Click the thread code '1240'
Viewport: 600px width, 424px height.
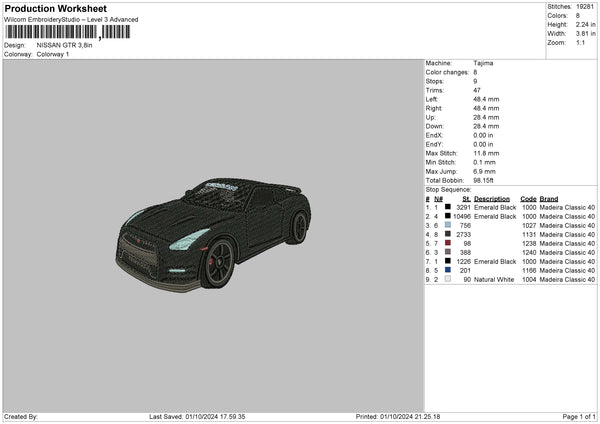[x=529, y=253]
